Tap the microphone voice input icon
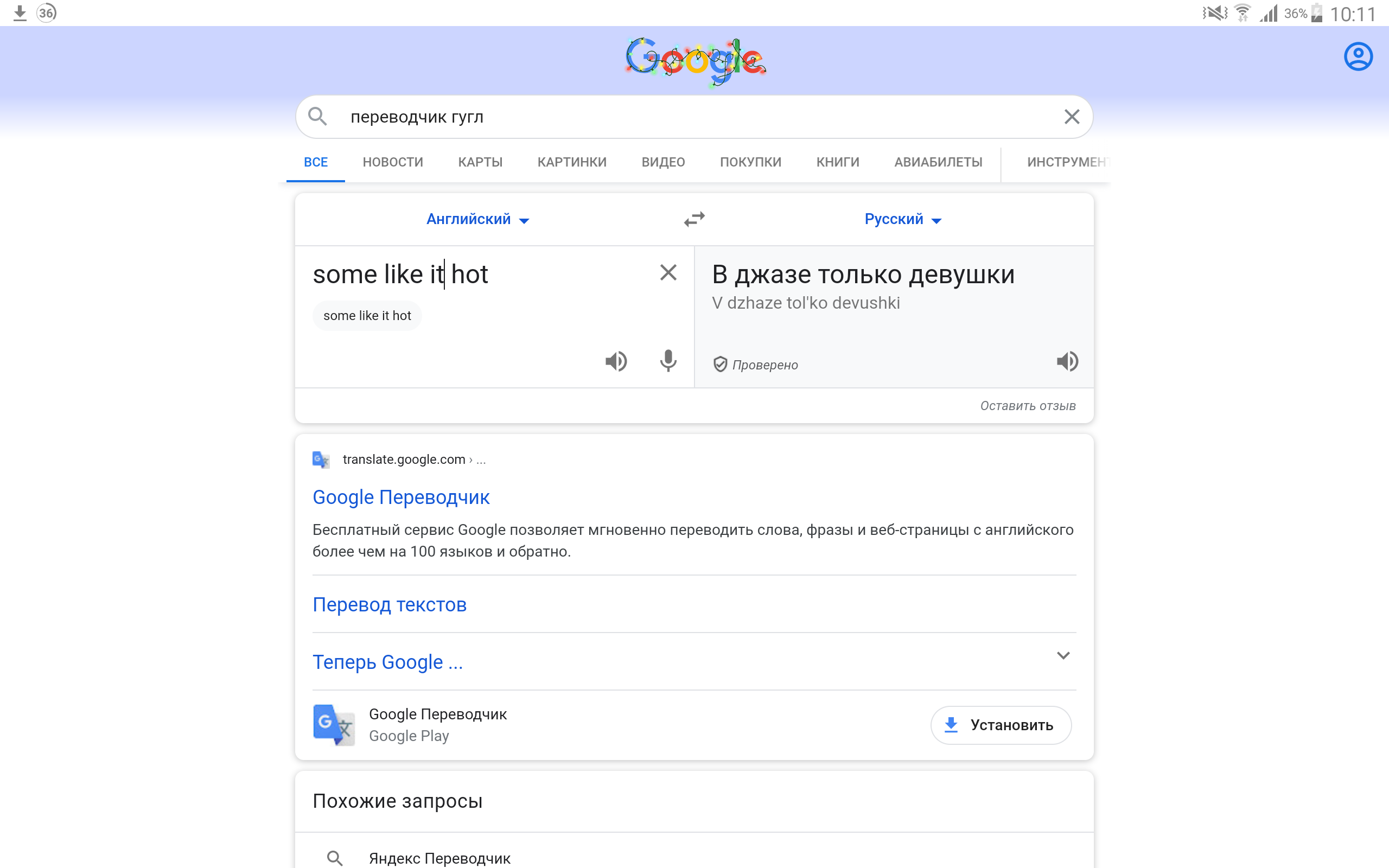 [x=667, y=362]
